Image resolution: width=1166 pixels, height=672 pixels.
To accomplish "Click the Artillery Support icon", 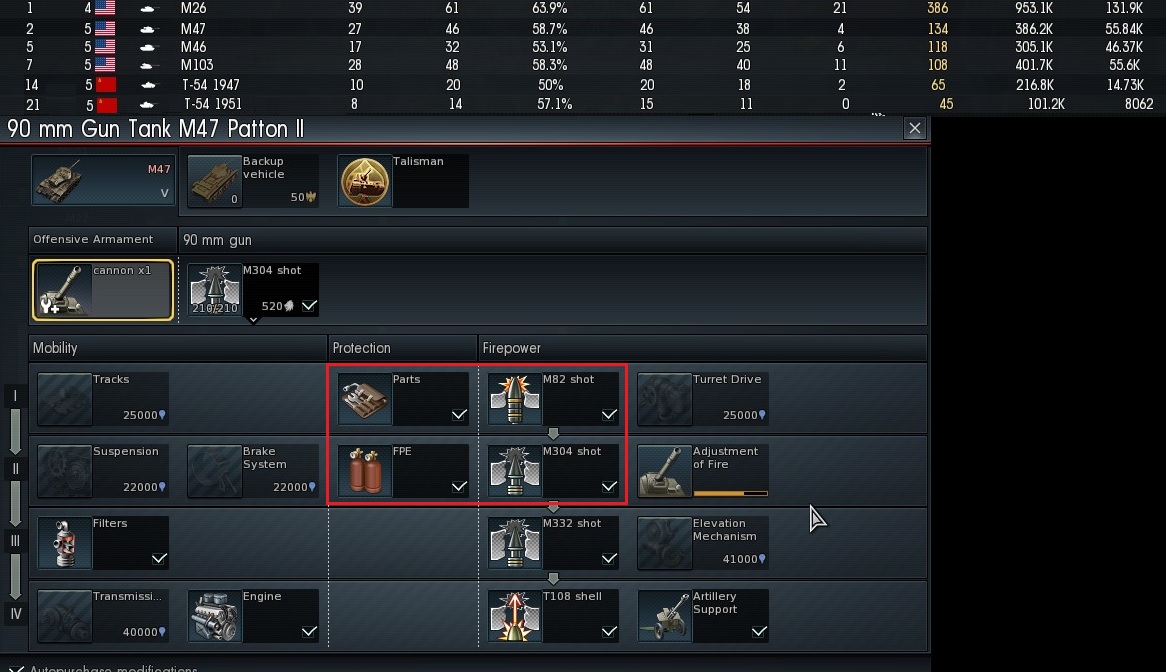I will pos(665,616).
